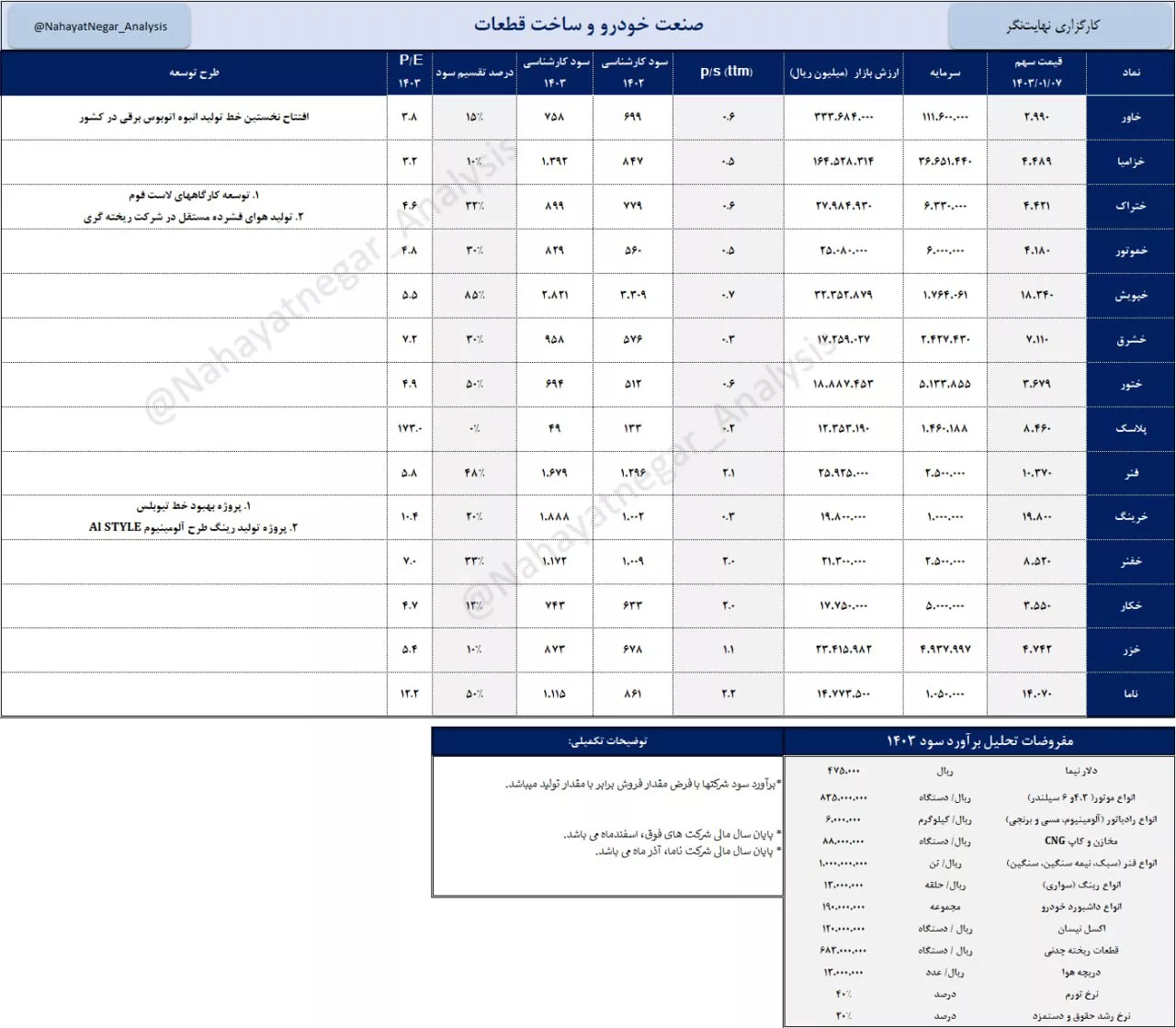This screenshot has height=1028, width=1176.
Task: Click the 'نرخ تورم' inflation rate label
Action: (x=1080, y=995)
